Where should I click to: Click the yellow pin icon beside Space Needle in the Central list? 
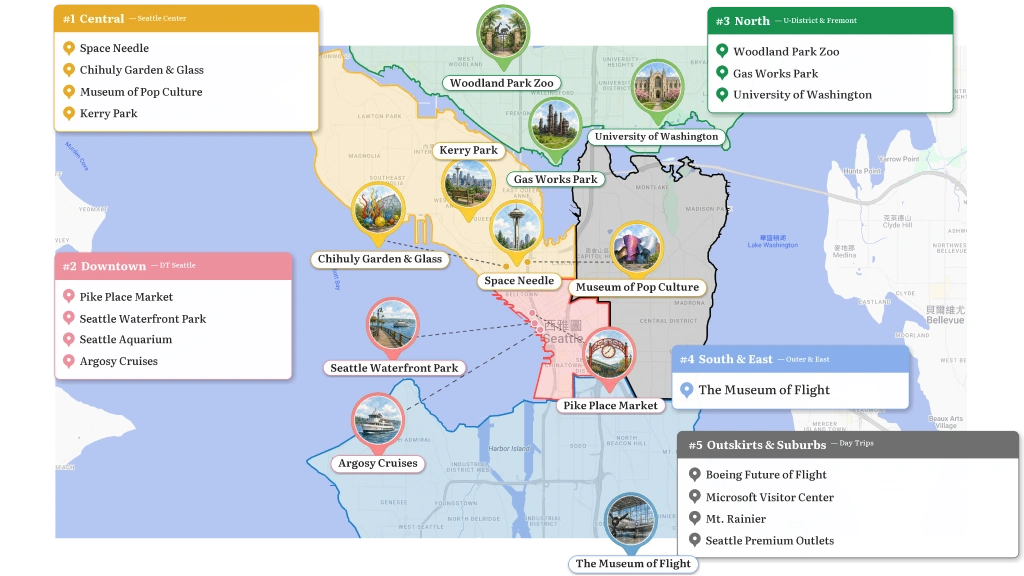[69, 48]
